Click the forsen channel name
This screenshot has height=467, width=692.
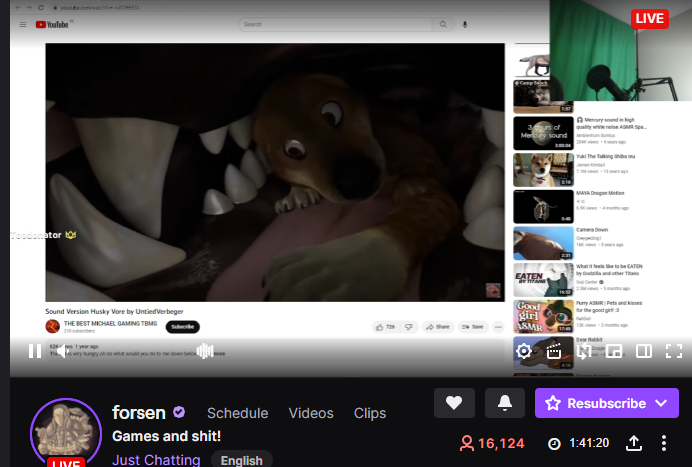(x=138, y=412)
